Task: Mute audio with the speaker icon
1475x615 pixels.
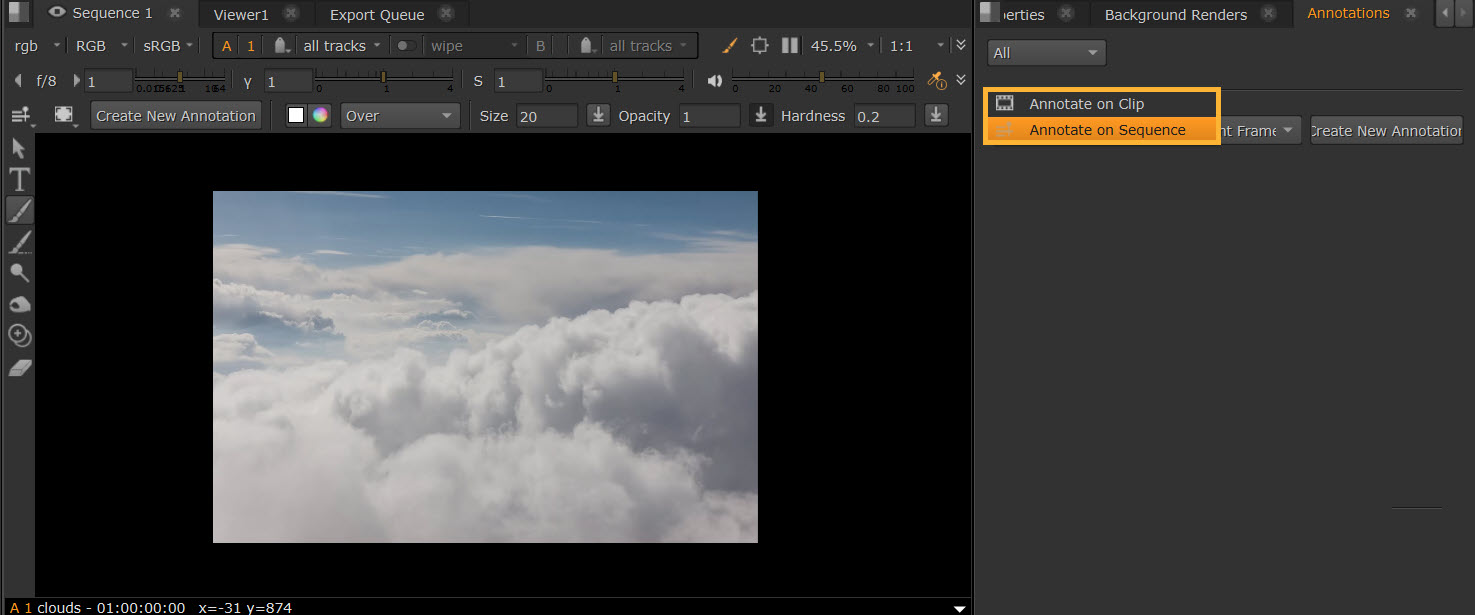Action: (715, 81)
